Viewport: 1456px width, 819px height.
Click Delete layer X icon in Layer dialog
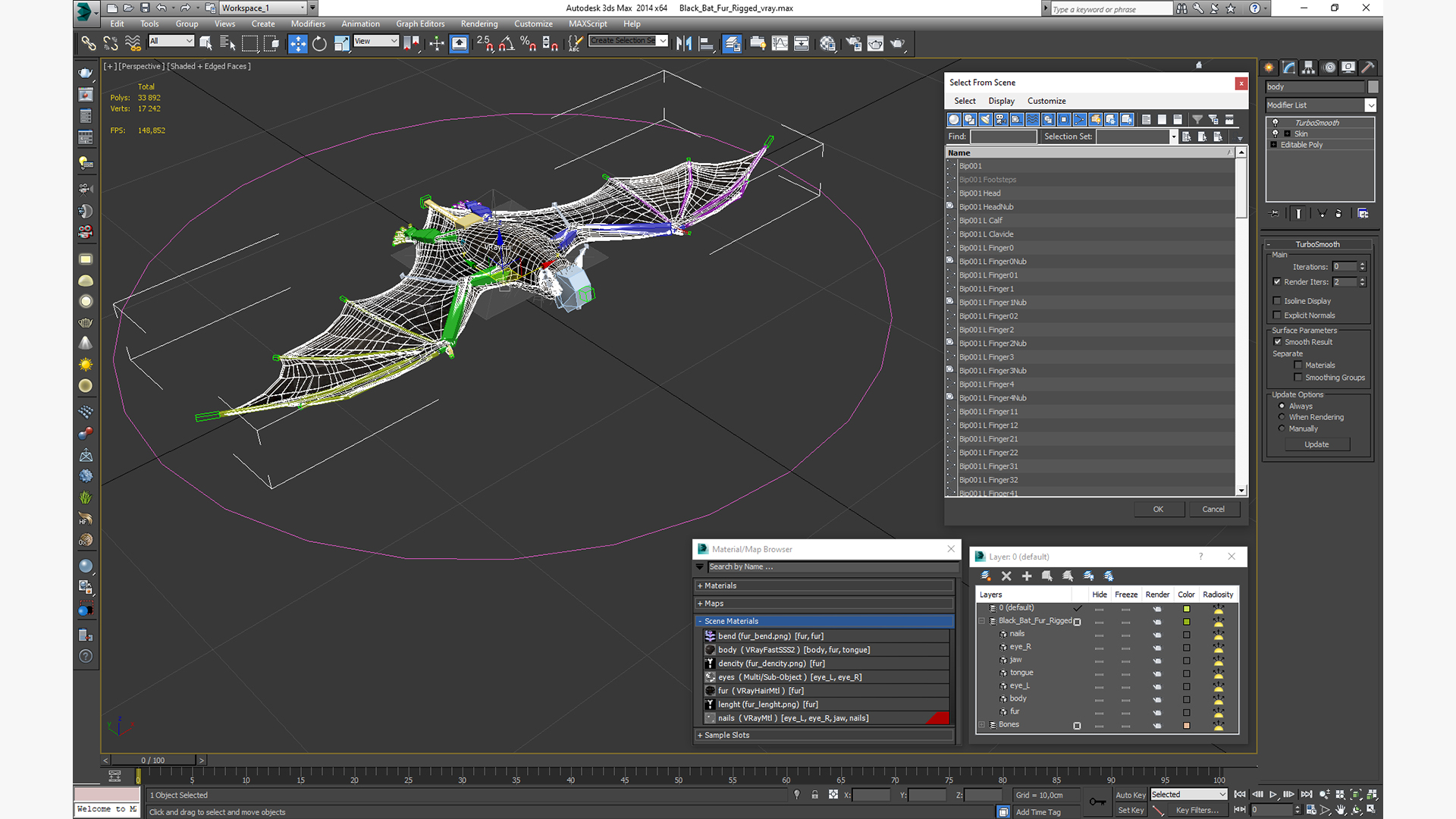pyautogui.click(x=1006, y=576)
